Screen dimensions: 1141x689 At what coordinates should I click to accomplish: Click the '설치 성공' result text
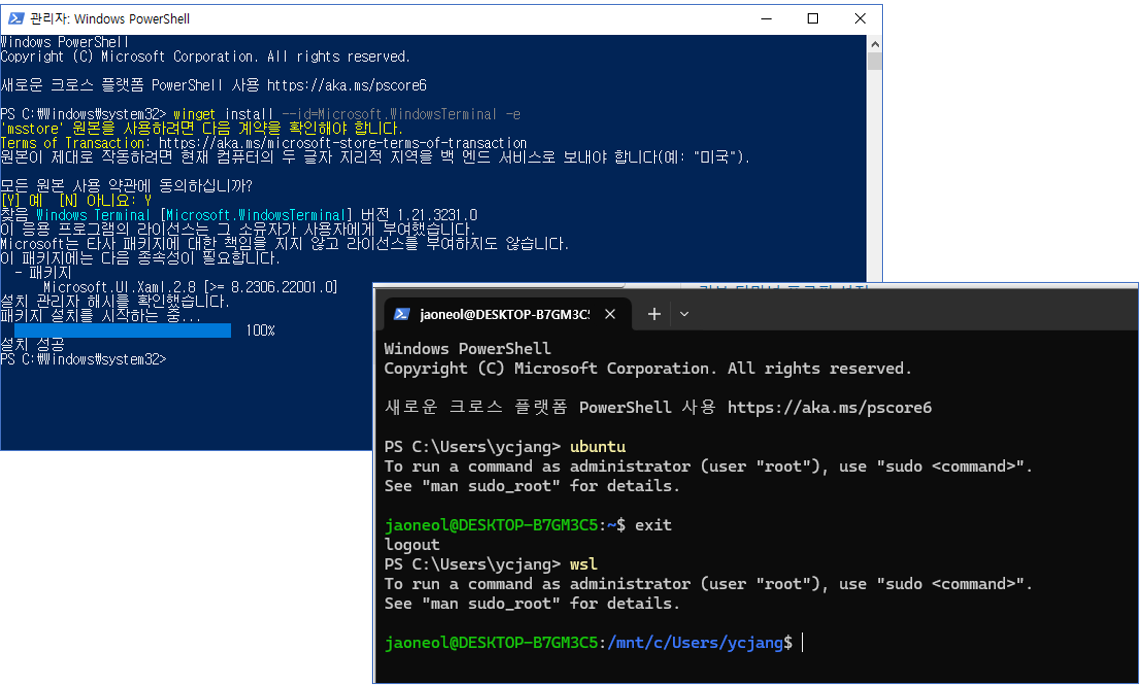click(x=32, y=344)
